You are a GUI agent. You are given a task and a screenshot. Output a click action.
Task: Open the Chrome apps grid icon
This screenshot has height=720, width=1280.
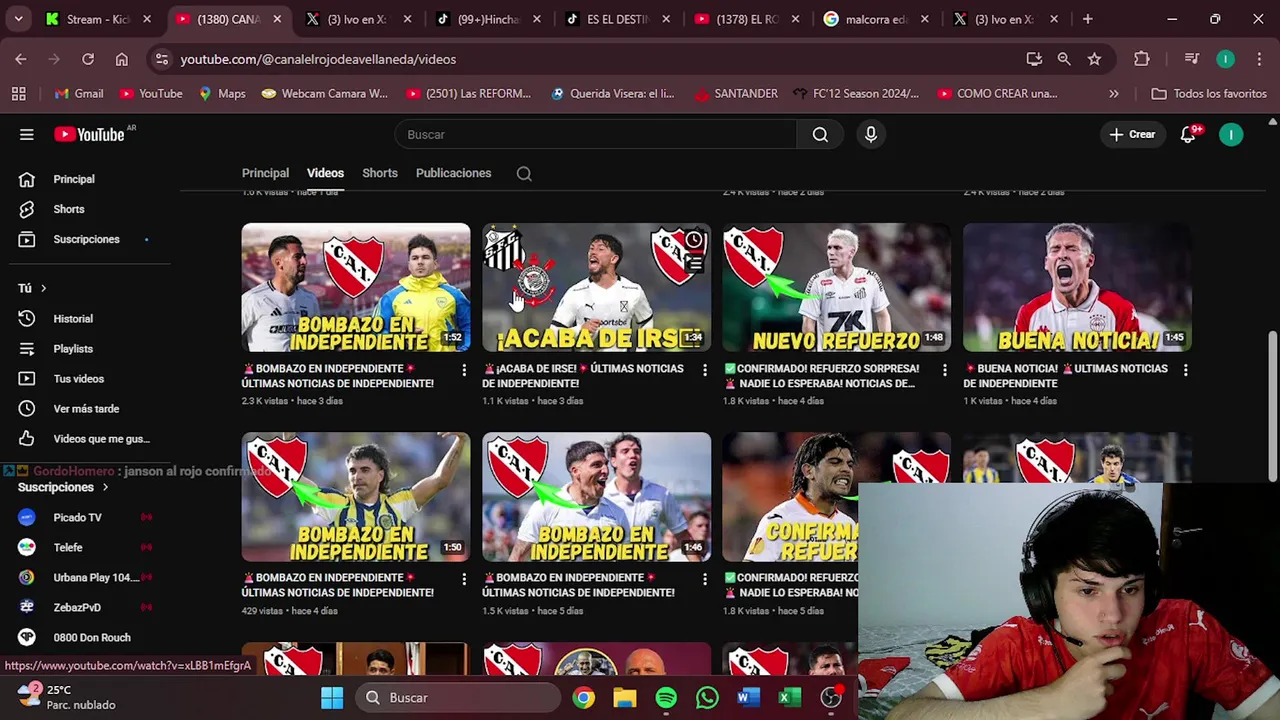click(18, 93)
